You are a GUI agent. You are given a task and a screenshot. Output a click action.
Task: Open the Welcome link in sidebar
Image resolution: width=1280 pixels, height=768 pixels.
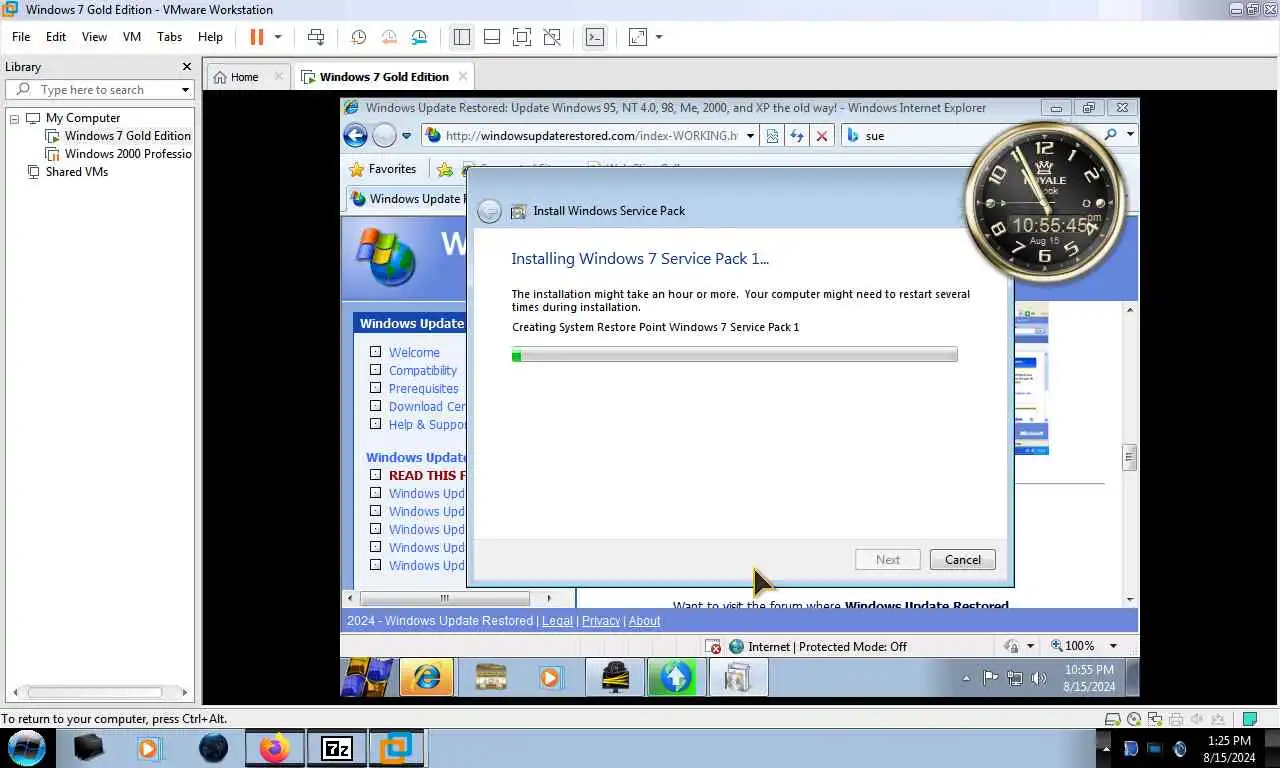point(414,352)
